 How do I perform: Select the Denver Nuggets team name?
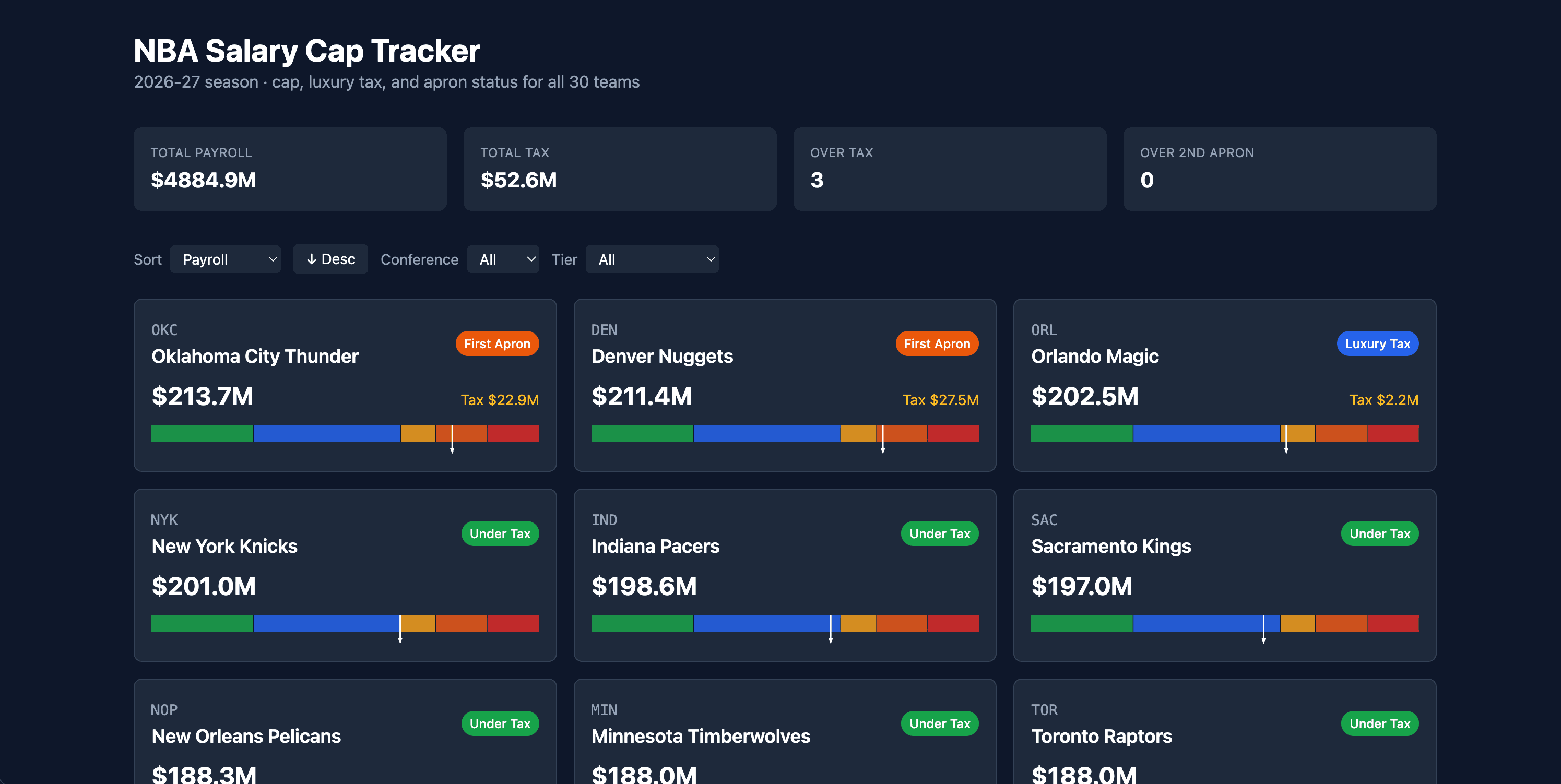pos(663,357)
